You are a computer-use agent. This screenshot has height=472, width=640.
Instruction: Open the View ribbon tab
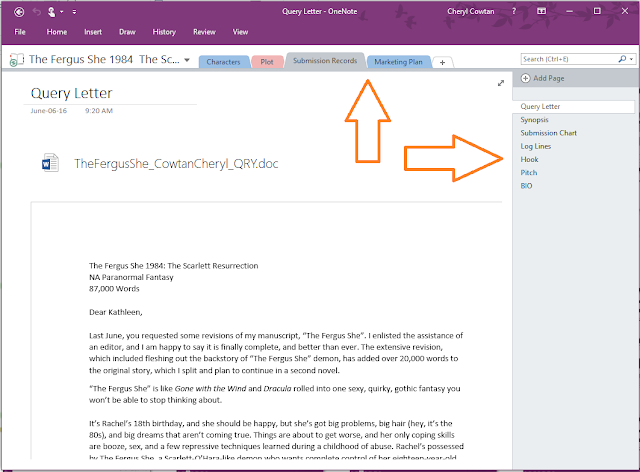(240, 32)
